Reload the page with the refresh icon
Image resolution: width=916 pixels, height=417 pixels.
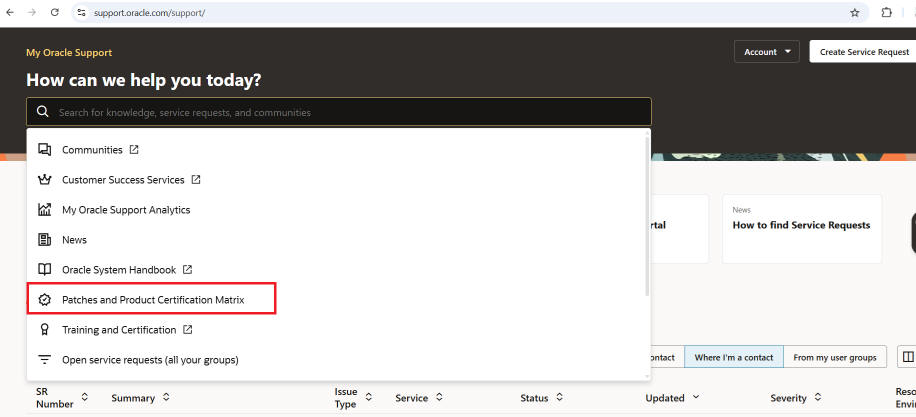[54, 12]
